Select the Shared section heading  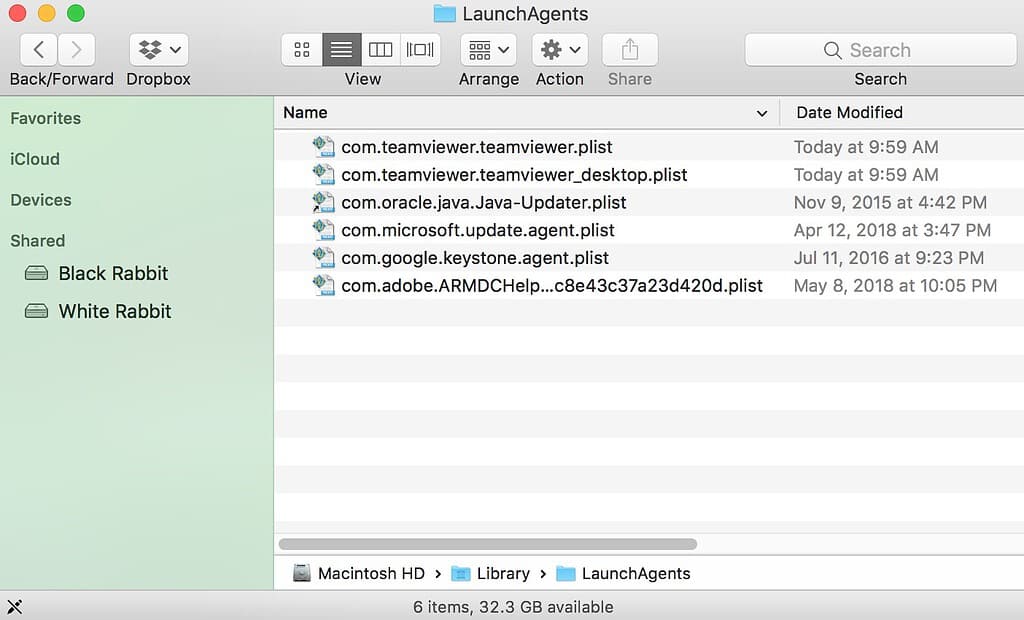38,240
